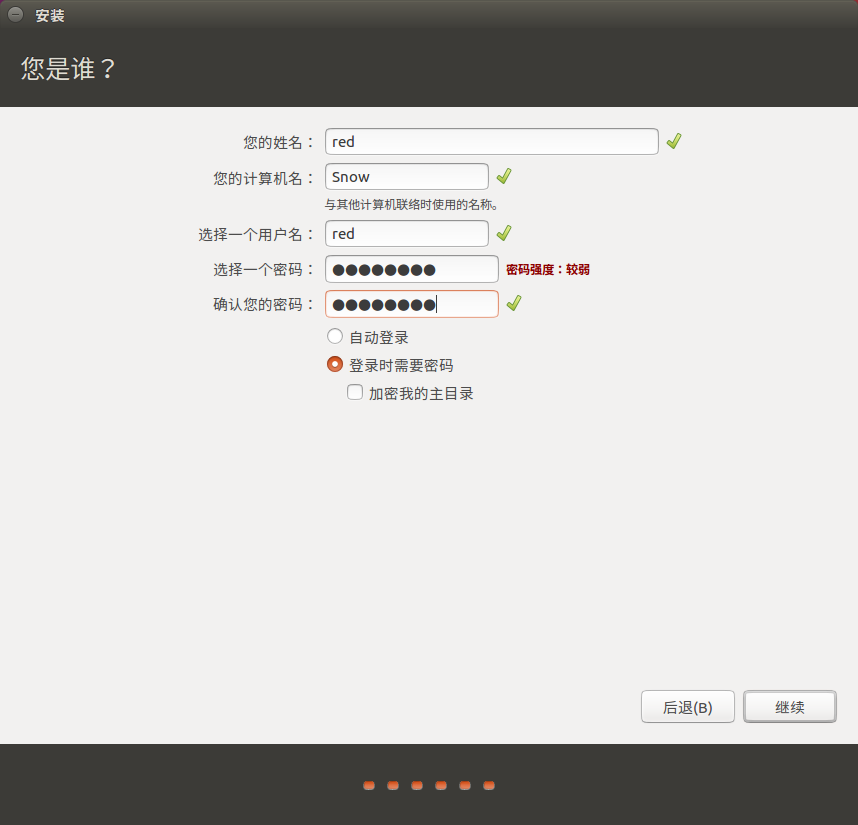Click the fifth orange progress dot

click(465, 785)
